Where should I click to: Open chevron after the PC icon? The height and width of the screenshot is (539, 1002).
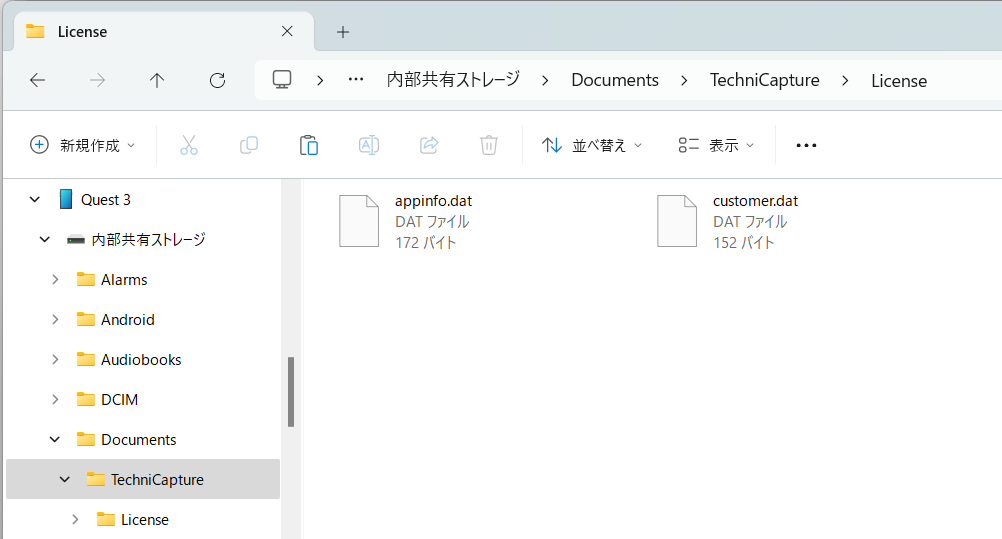click(320, 81)
